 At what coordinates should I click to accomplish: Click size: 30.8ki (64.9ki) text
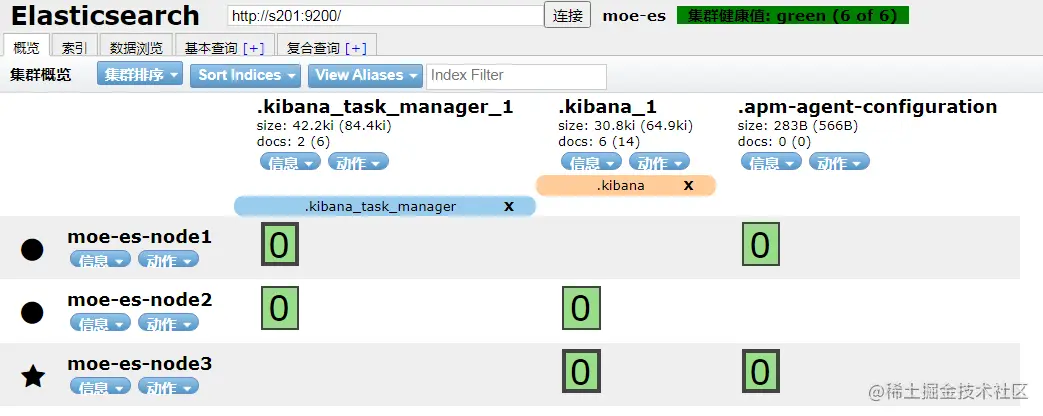point(625,126)
